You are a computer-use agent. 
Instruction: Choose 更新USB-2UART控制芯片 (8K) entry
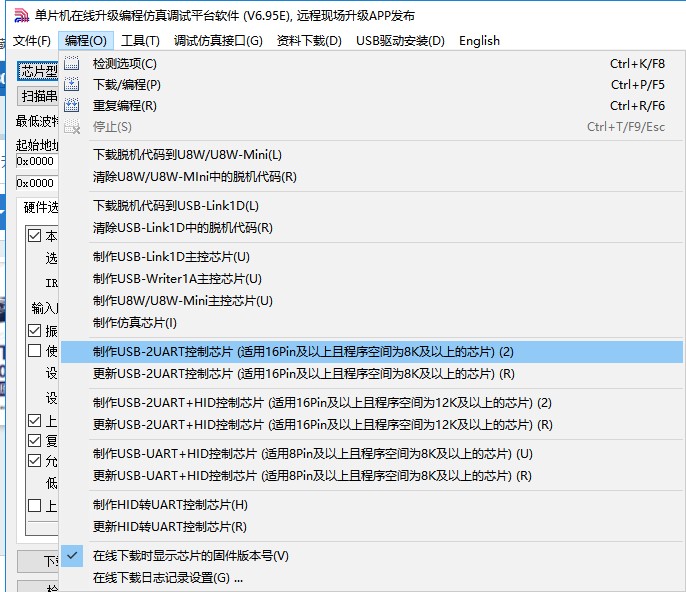372,374
